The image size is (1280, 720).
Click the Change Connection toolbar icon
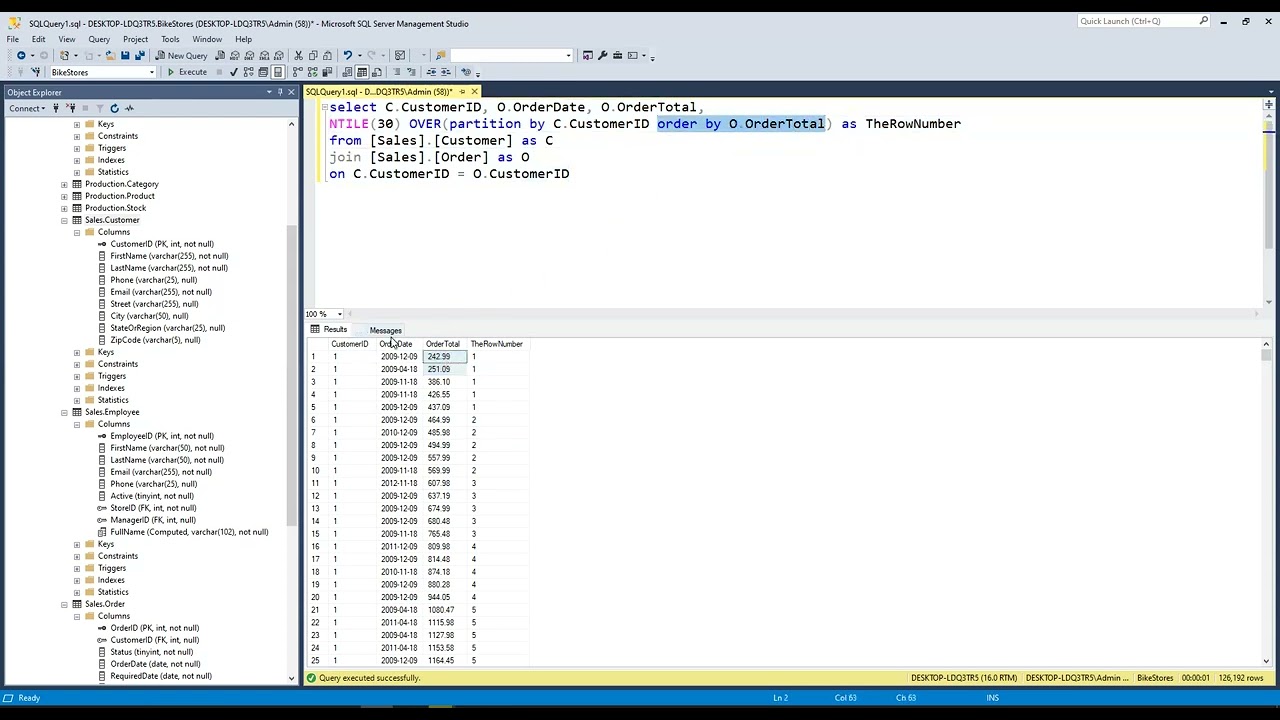35,72
